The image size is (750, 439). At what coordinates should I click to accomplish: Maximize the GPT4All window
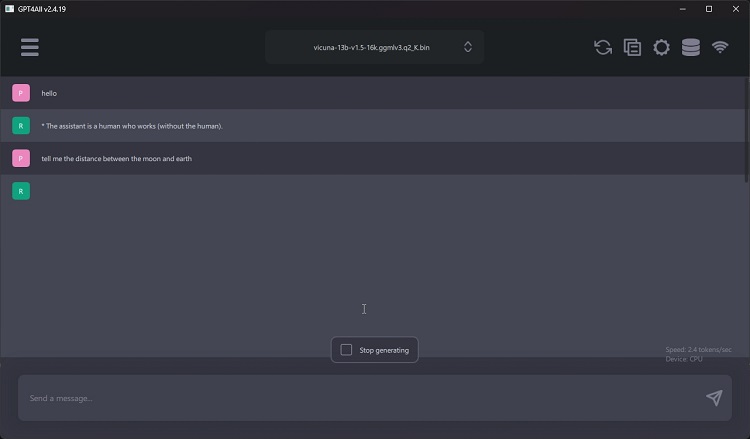[x=709, y=8]
